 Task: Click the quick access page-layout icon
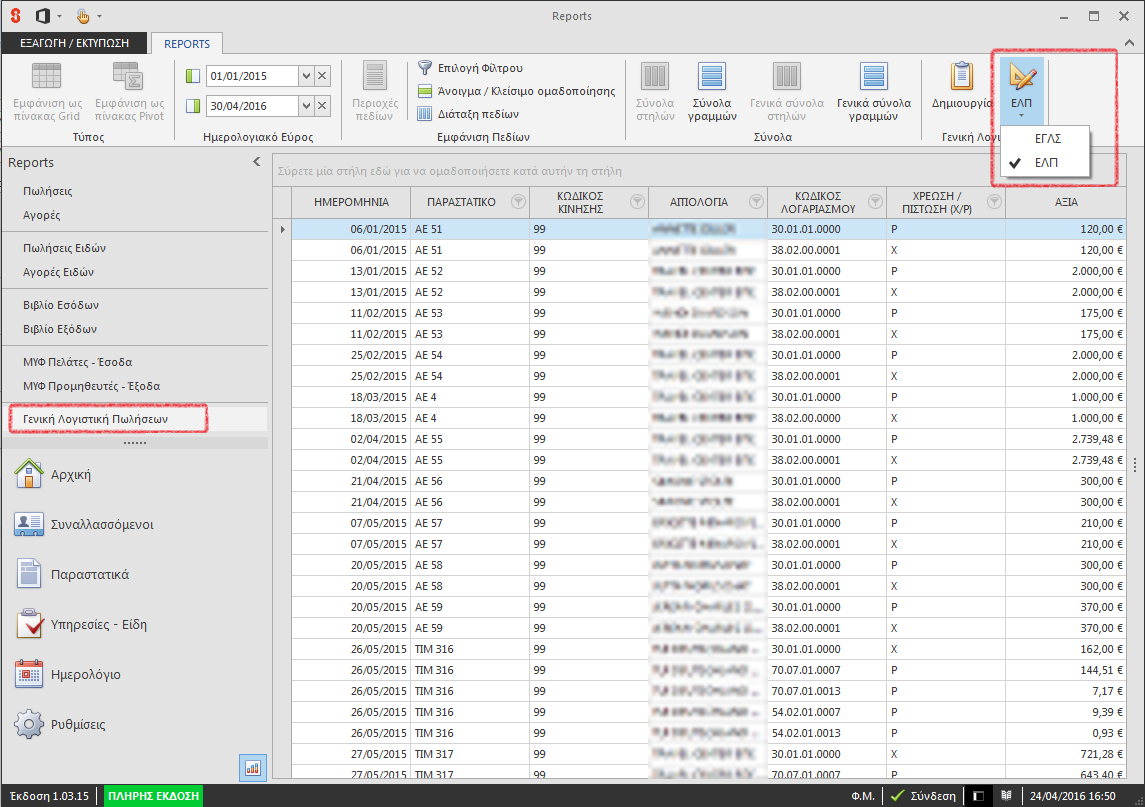coord(43,15)
